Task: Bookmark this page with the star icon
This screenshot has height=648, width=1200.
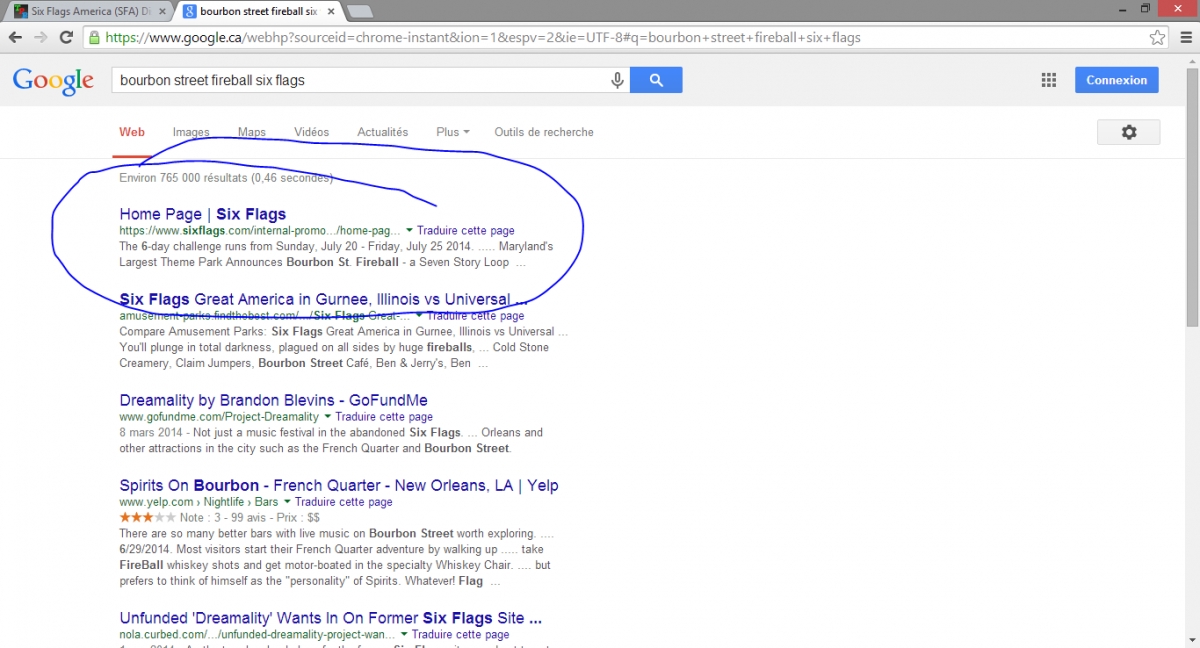Action: click(x=1157, y=37)
